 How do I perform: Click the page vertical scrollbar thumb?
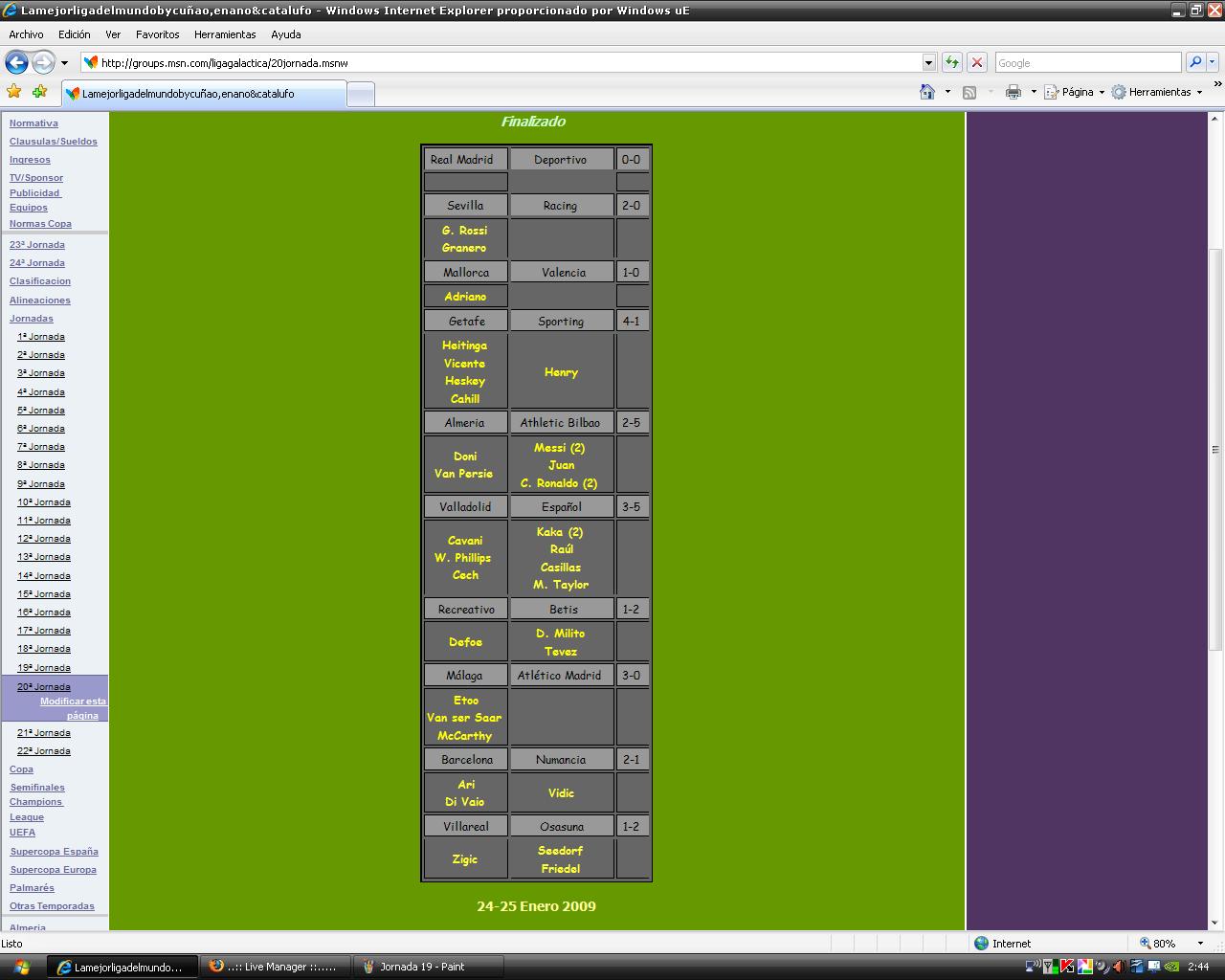pos(1215,450)
